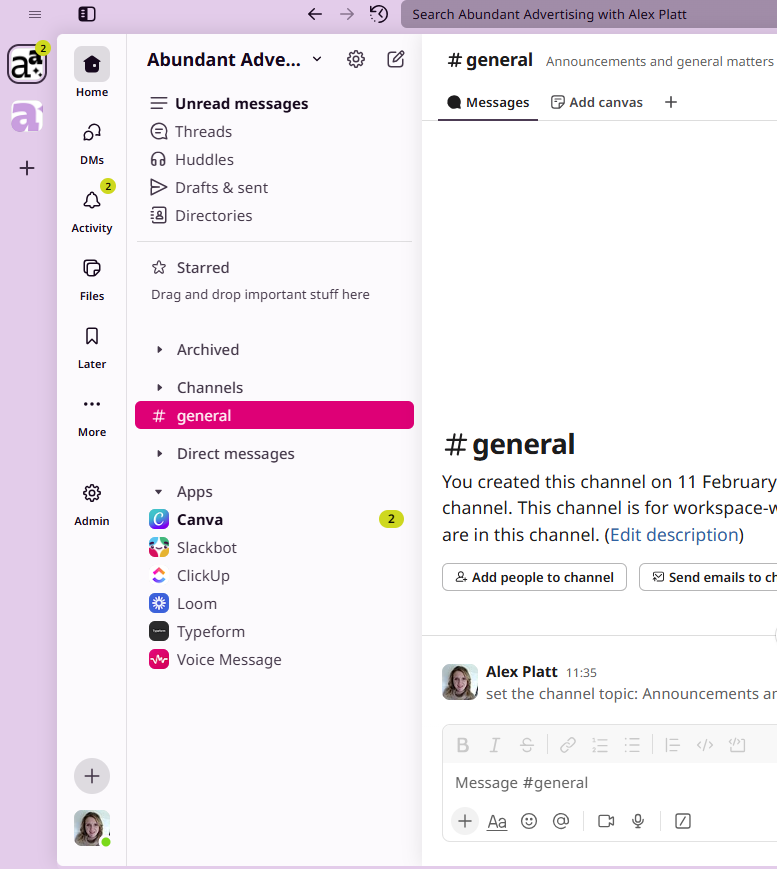Screen dimensions: 777x869
Task: Toggle code block formatting
Action: [x=737, y=745]
